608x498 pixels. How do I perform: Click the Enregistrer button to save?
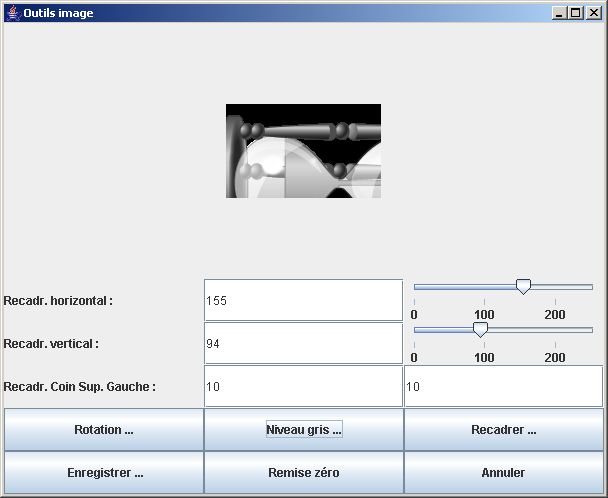click(x=104, y=473)
